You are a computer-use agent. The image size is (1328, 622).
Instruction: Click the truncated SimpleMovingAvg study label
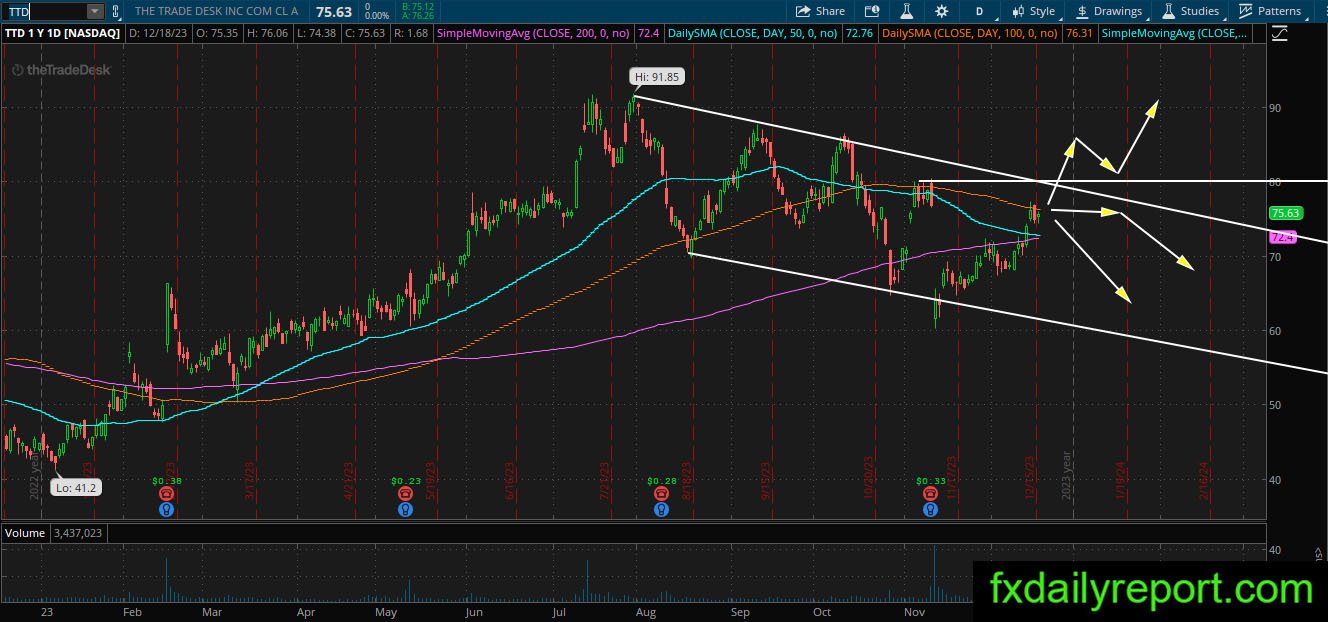[1175, 33]
